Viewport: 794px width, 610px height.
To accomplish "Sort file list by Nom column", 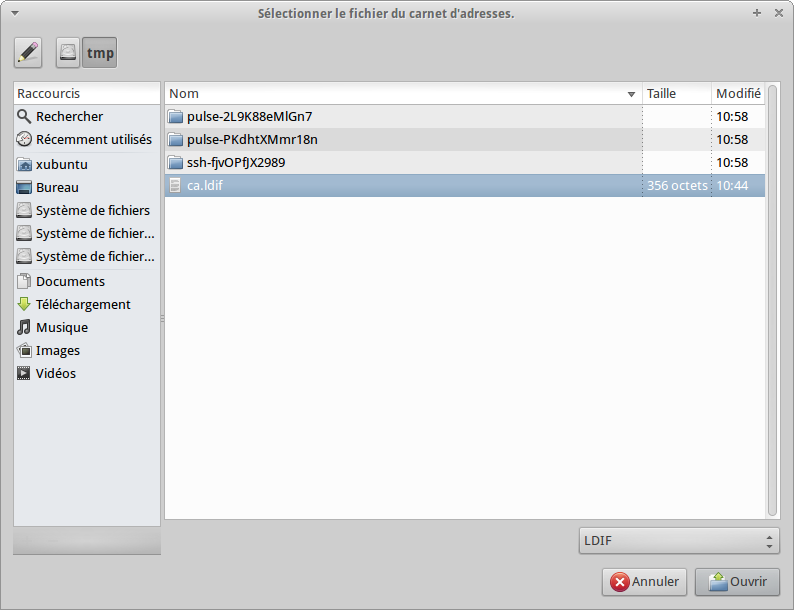I will (400, 94).
